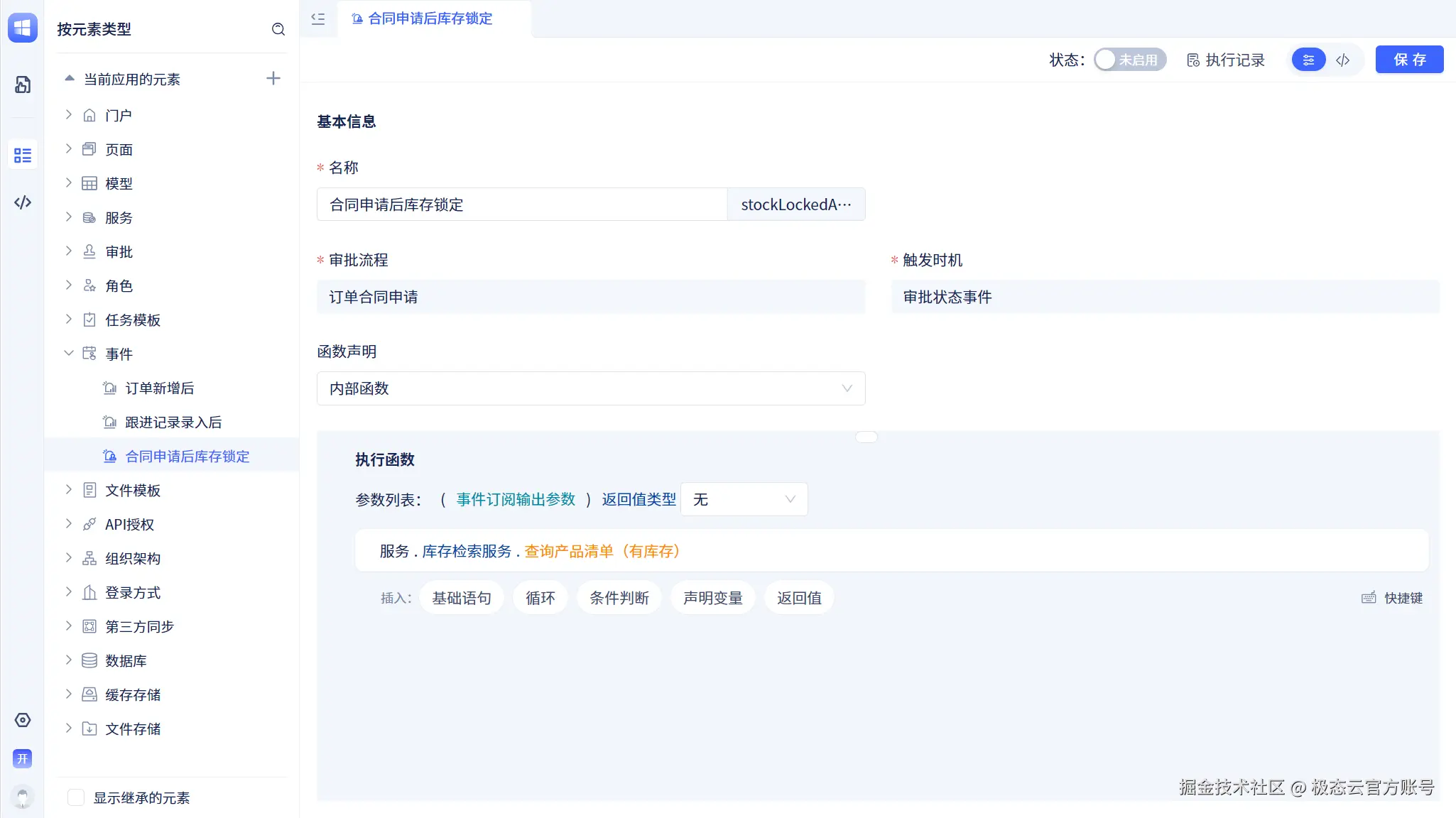The height and width of the screenshot is (818, 1456).
Task: Collapse the sidebar using the top-left fold icon
Action: (x=318, y=19)
